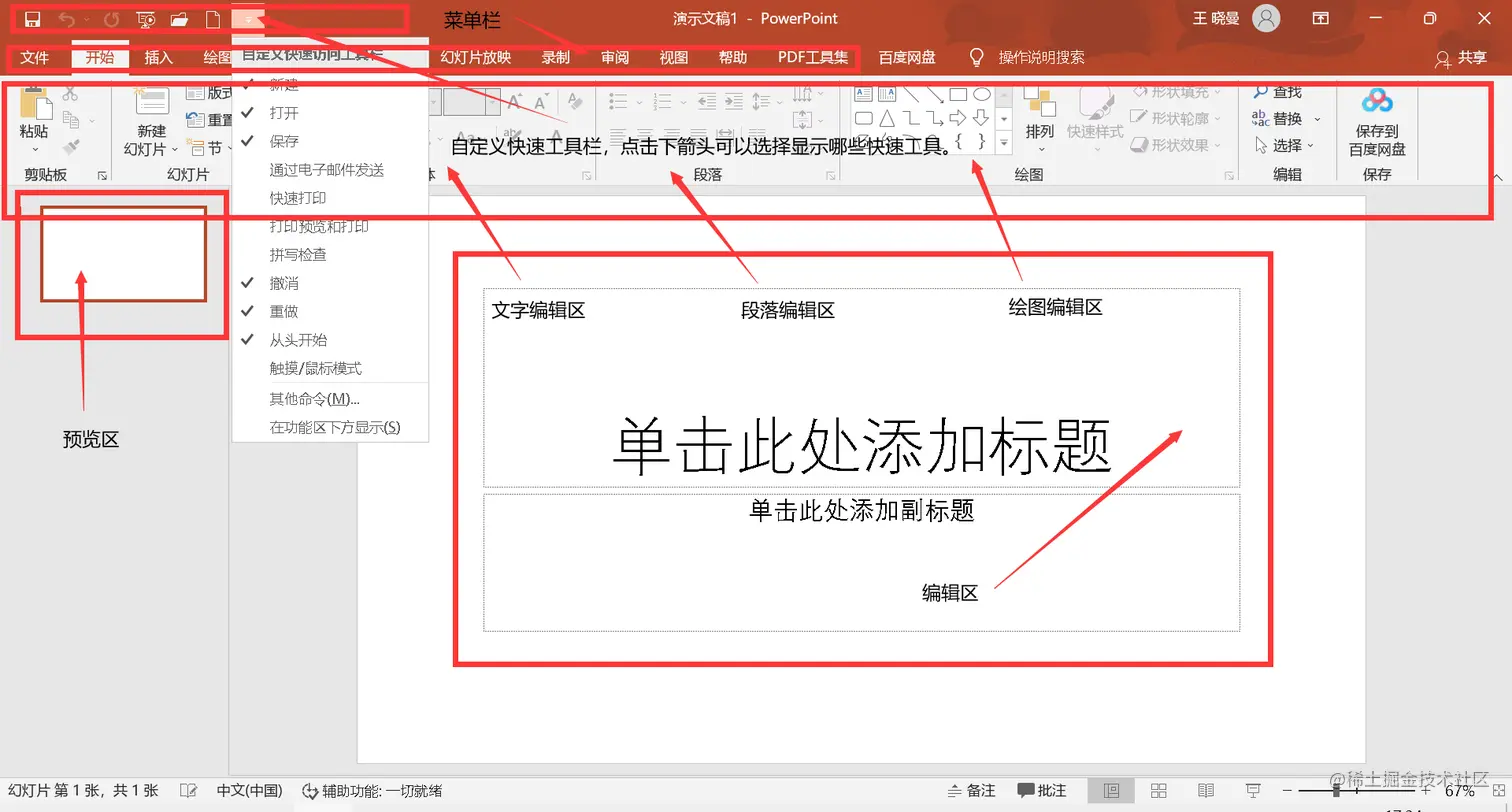This screenshot has width=1512, height=812.
Task: Open the Clipboard group dialog launcher
Action: pos(102,176)
